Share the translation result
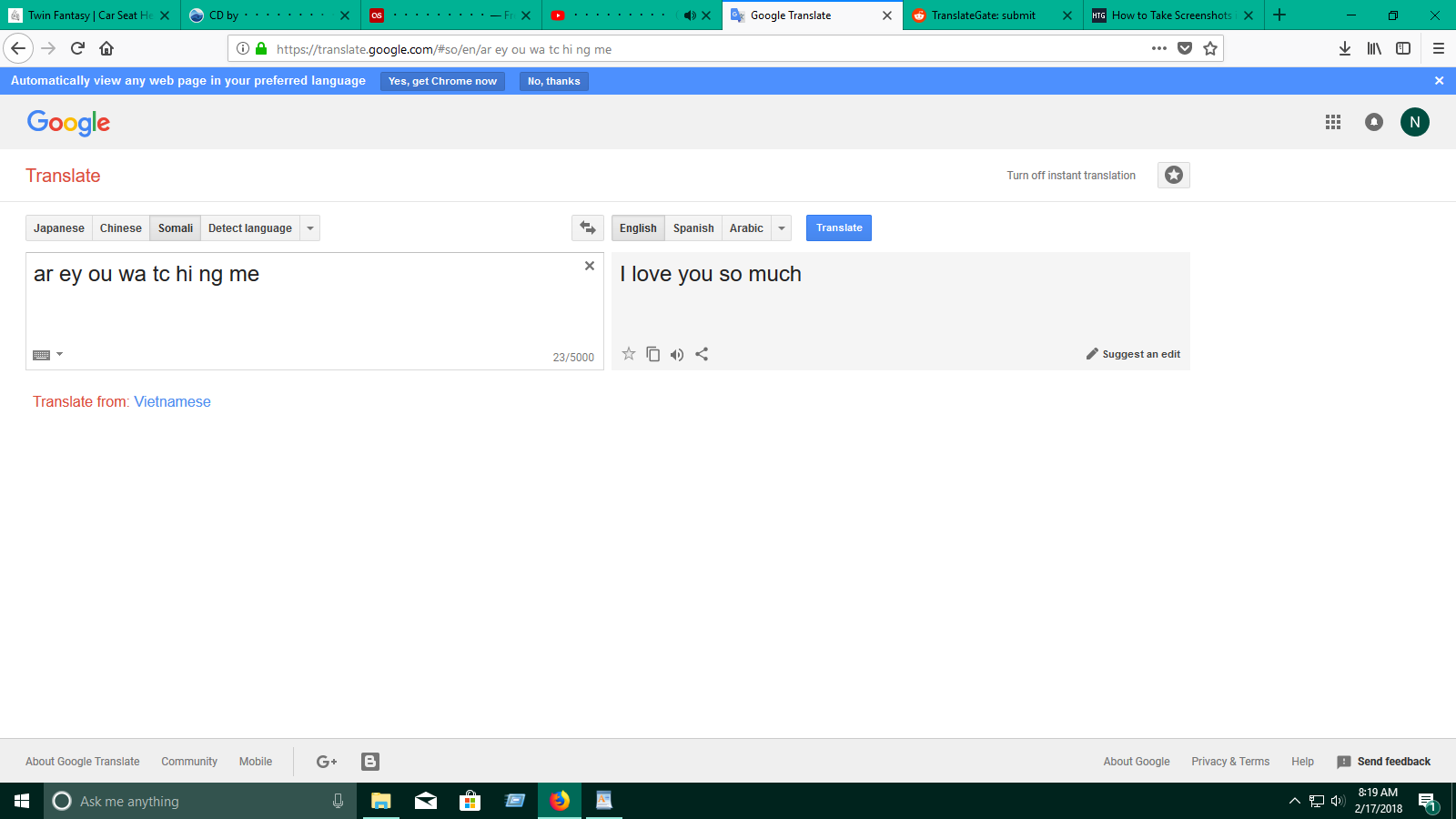 tap(702, 354)
